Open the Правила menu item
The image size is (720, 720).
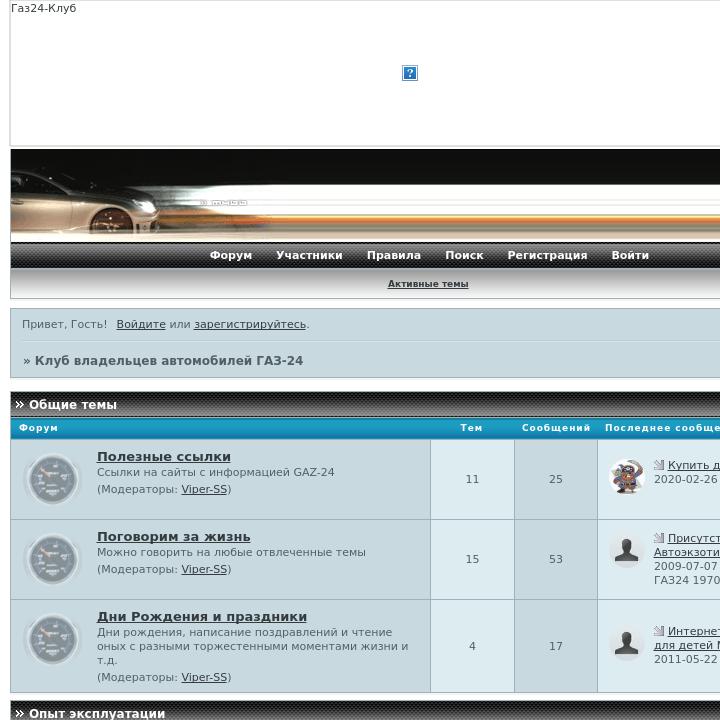394,255
